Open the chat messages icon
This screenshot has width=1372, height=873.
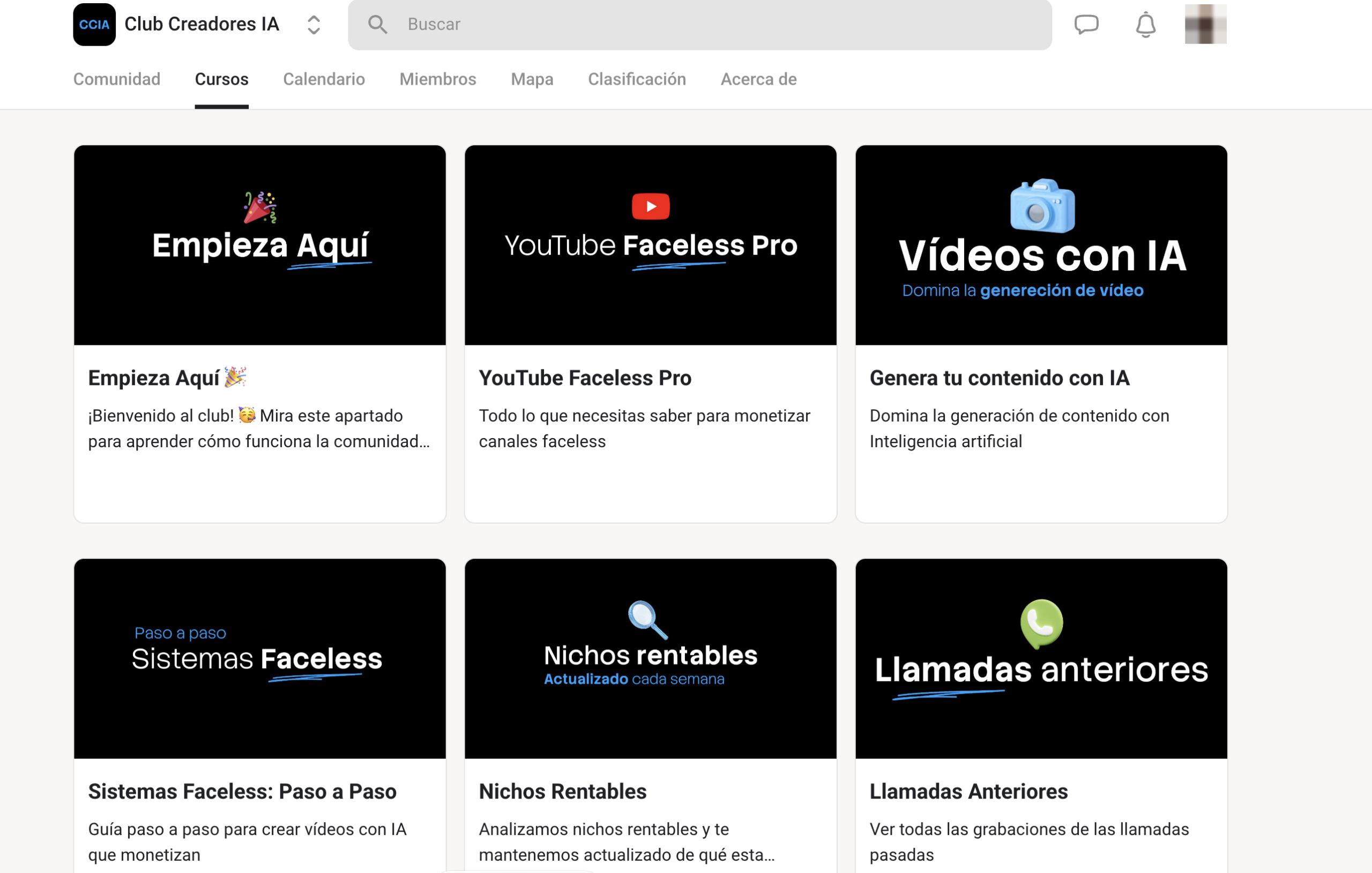coord(1086,25)
